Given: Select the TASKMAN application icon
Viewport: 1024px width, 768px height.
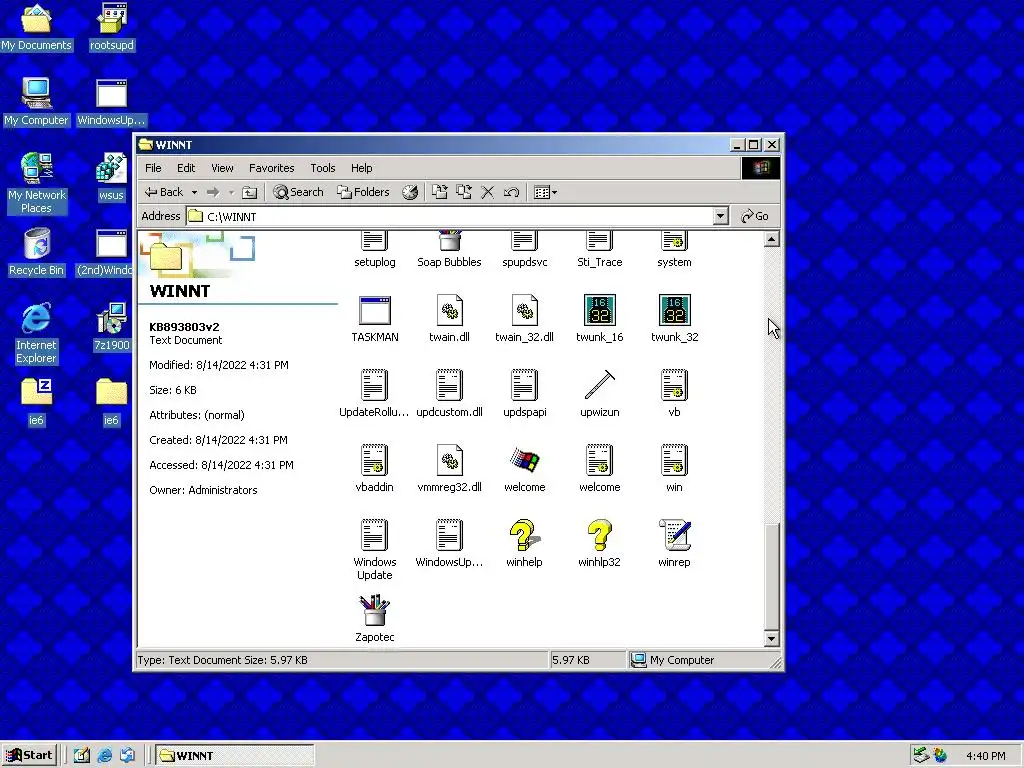Looking at the screenshot, I should (x=375, y=319).
